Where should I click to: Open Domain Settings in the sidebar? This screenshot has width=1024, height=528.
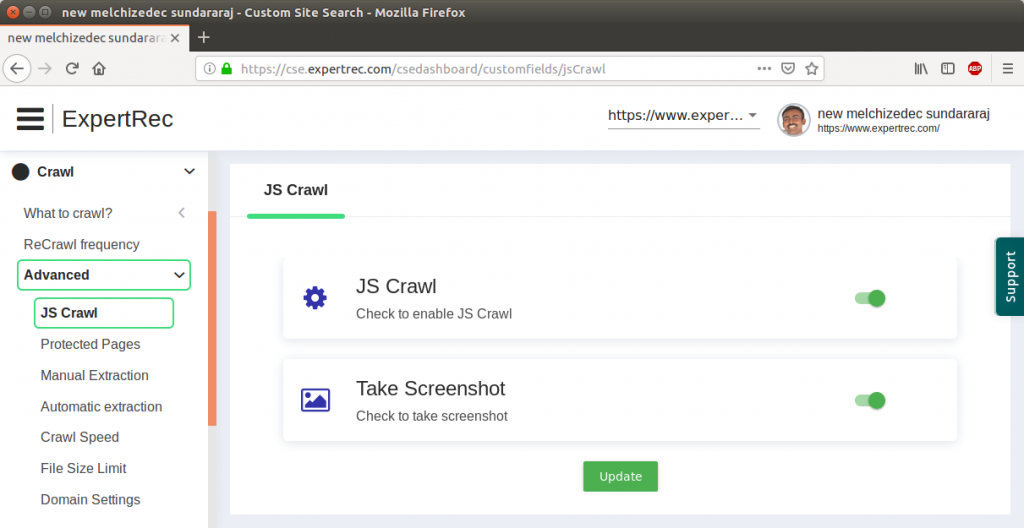(90, 500)
